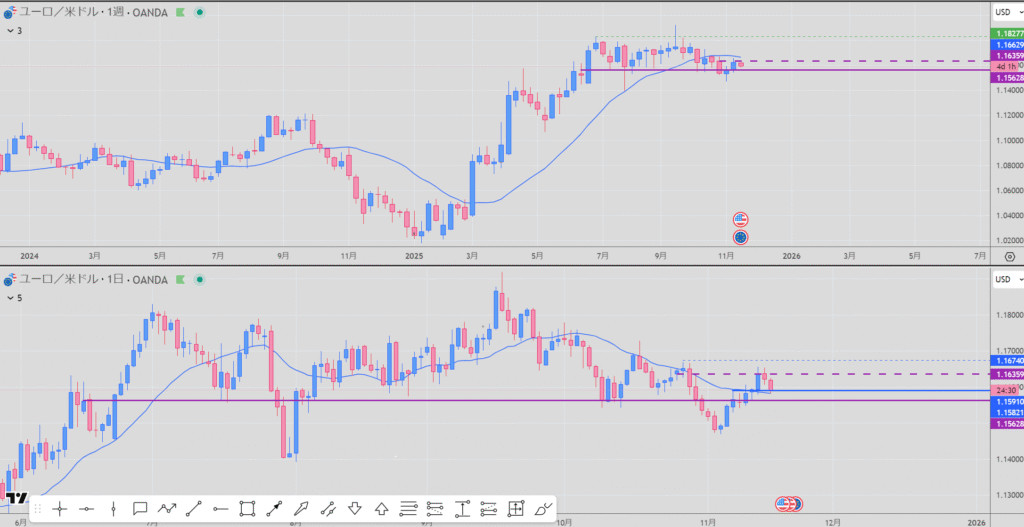Select the vertical line drawing tool
Viewport: 1024px width, 527px height.
pyautogui.click(x=113, y=509)
